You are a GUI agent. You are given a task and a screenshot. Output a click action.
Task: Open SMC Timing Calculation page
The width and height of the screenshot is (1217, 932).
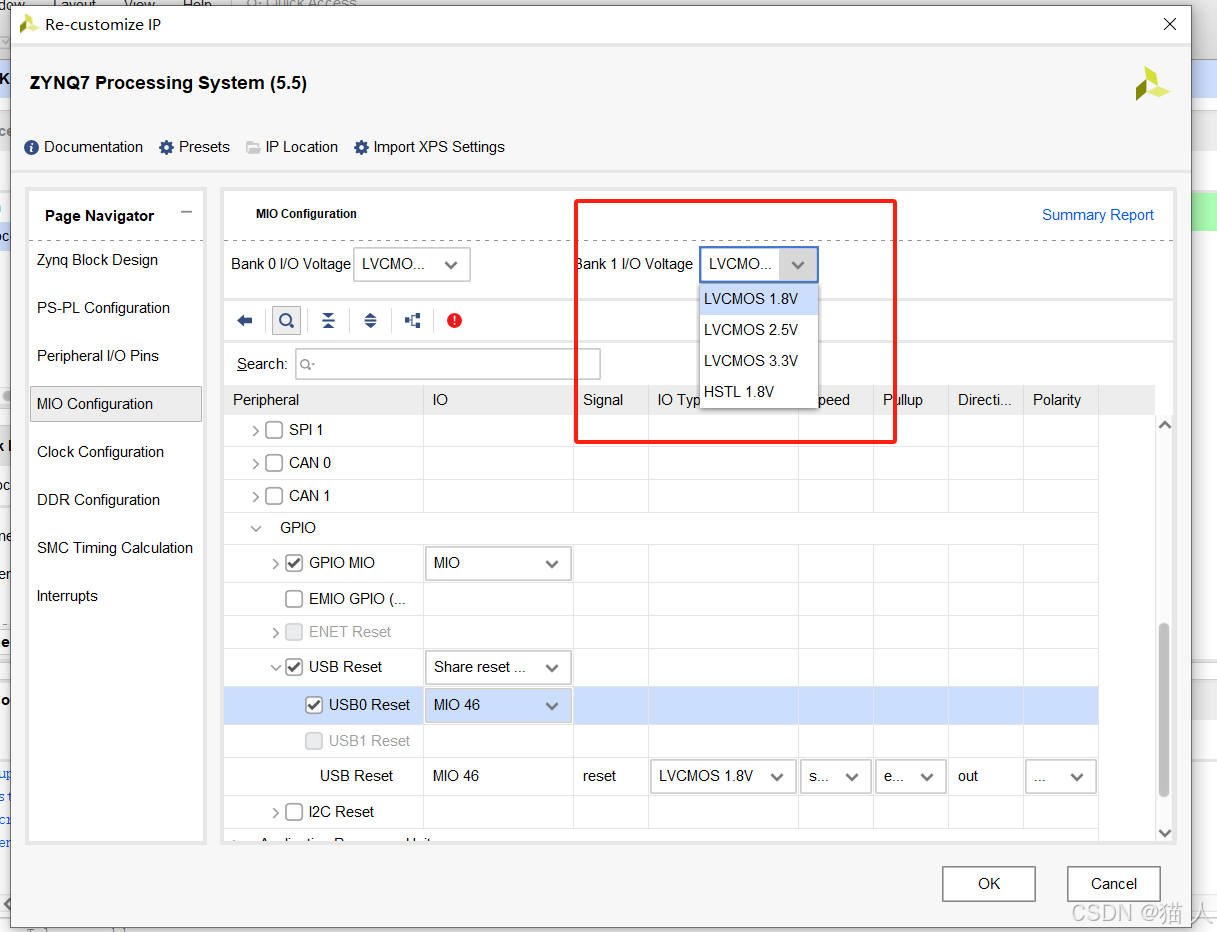click(116, 548)
